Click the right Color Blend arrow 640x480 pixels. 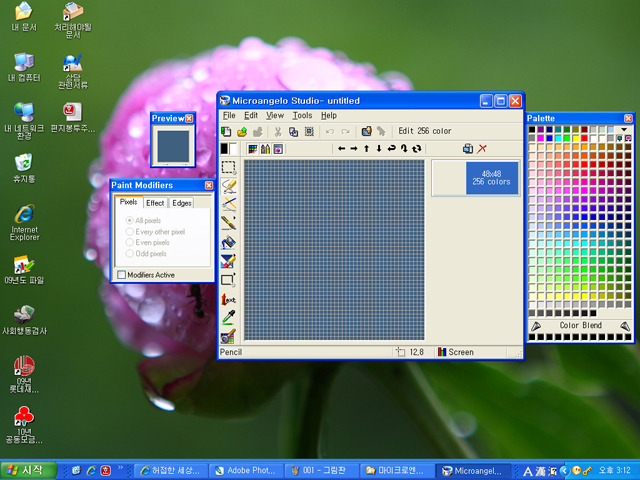(625, 326)
